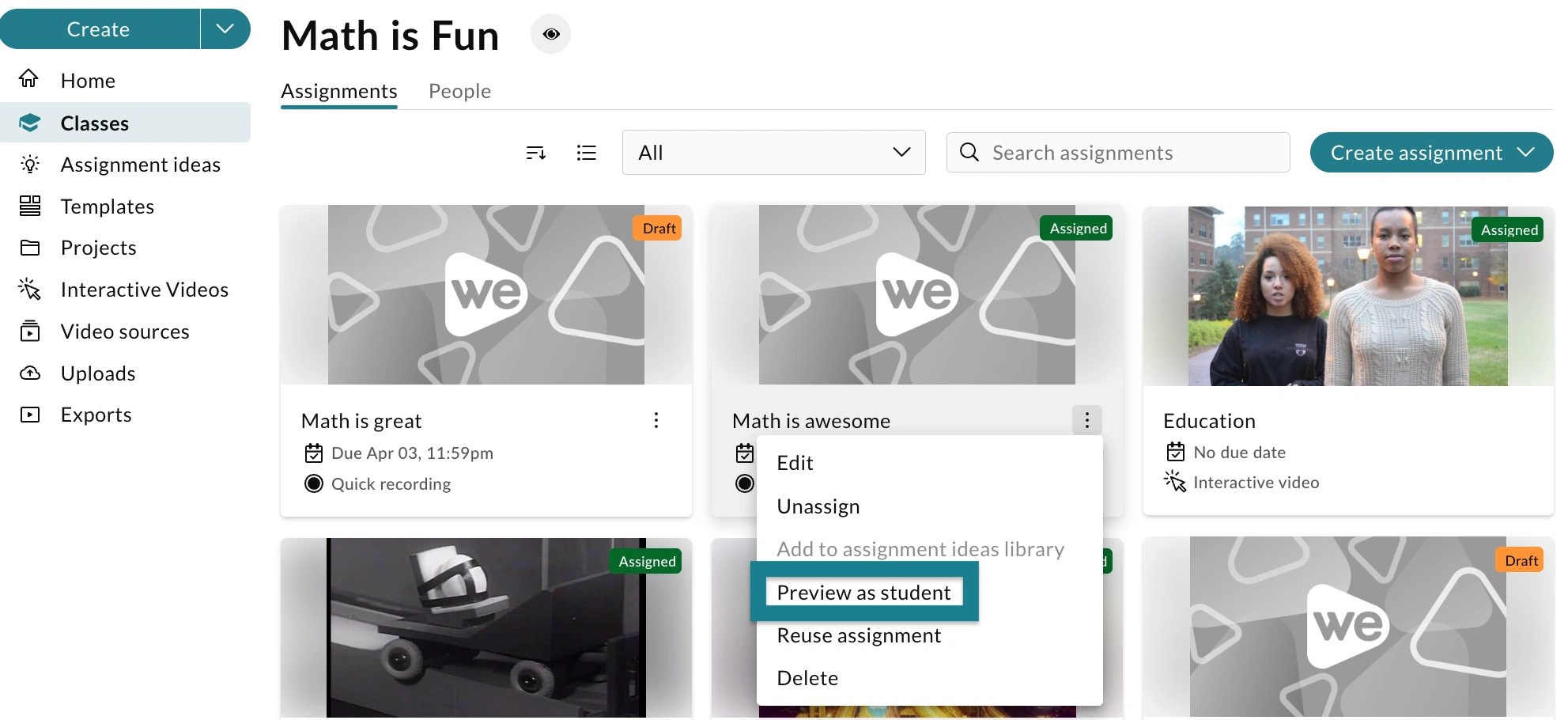Switch to list view icon
The width and height of the screenshot is (1568, 720).
pos(587,153)
